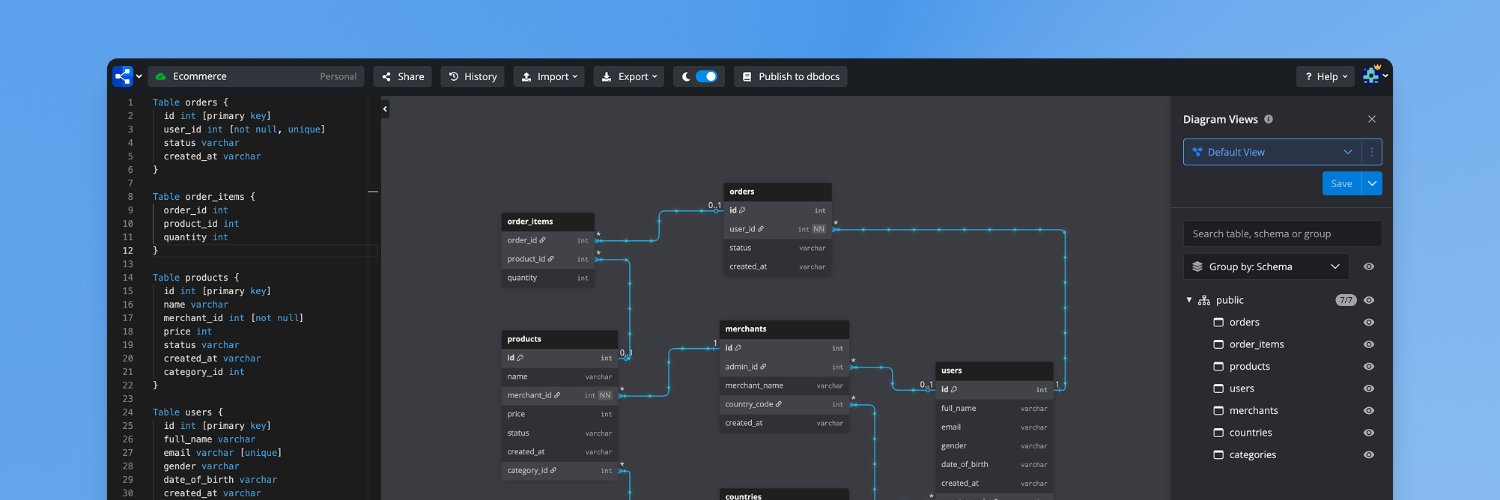
Task: Toggle visibility of the public schema
Action: pos(1369,300)
